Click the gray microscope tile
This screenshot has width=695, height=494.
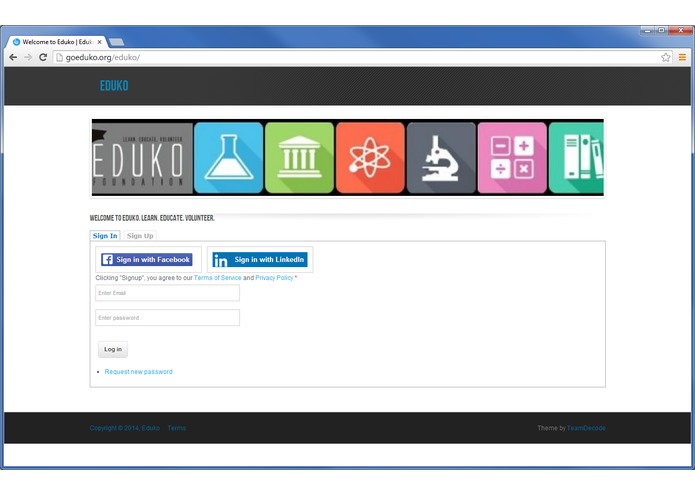pos(441,158)
